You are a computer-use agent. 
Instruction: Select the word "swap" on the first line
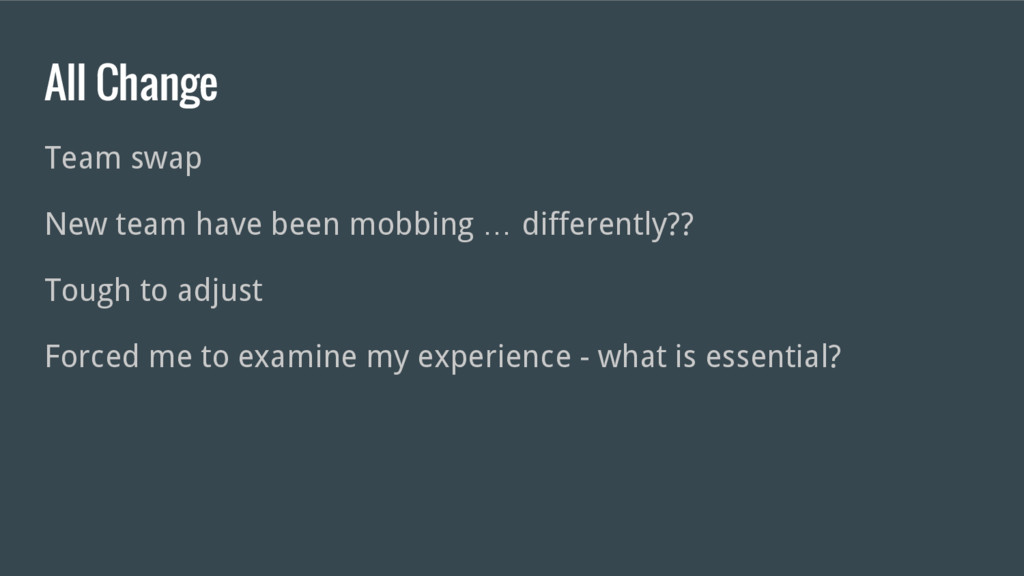coord(167,161)
